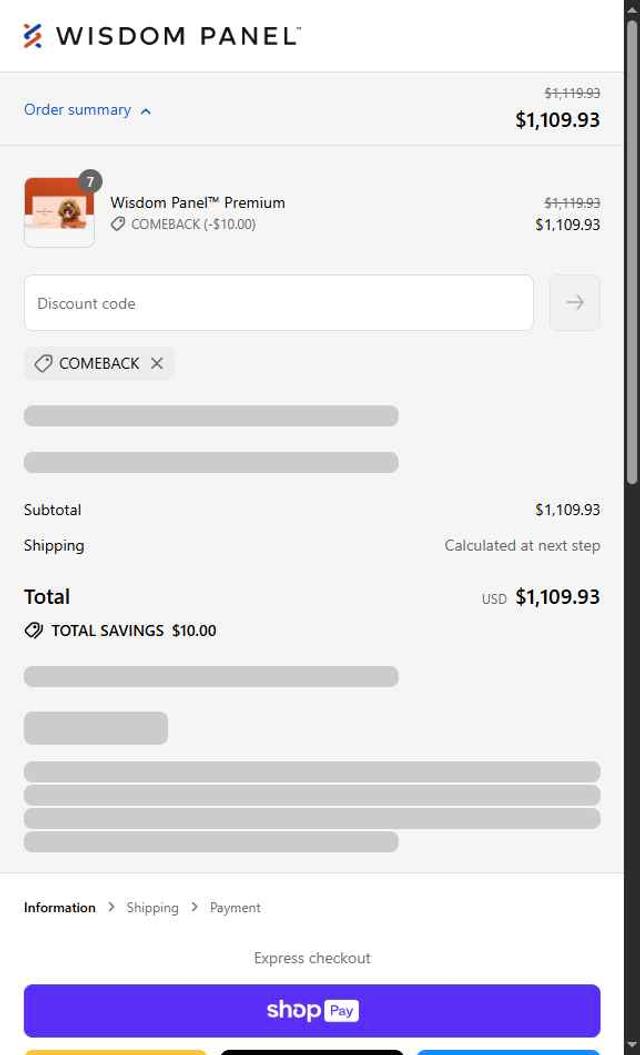Click the Total Savings tag icon

[x=34, y=630]
